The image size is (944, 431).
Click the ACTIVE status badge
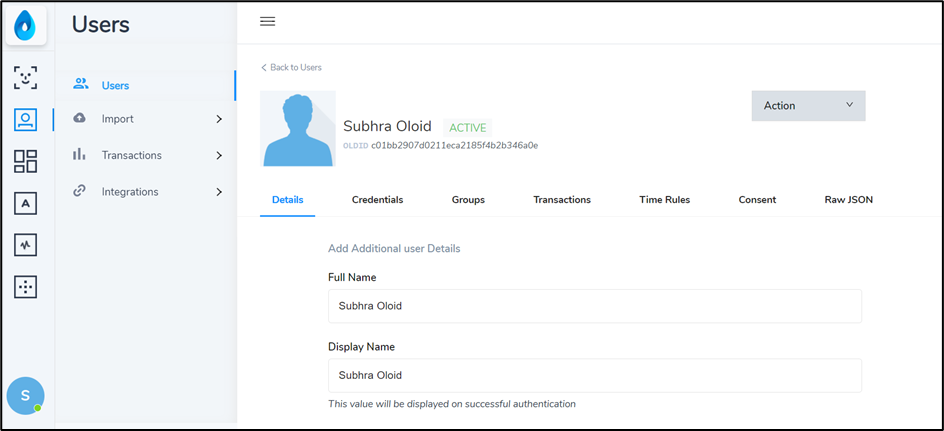pos(468,128)
